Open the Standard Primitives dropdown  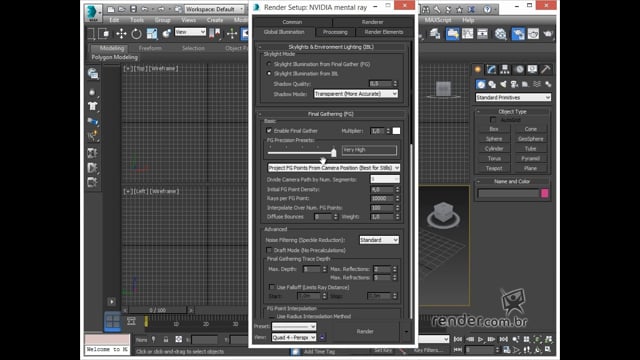pyautogui.click(x=513, y=98)
